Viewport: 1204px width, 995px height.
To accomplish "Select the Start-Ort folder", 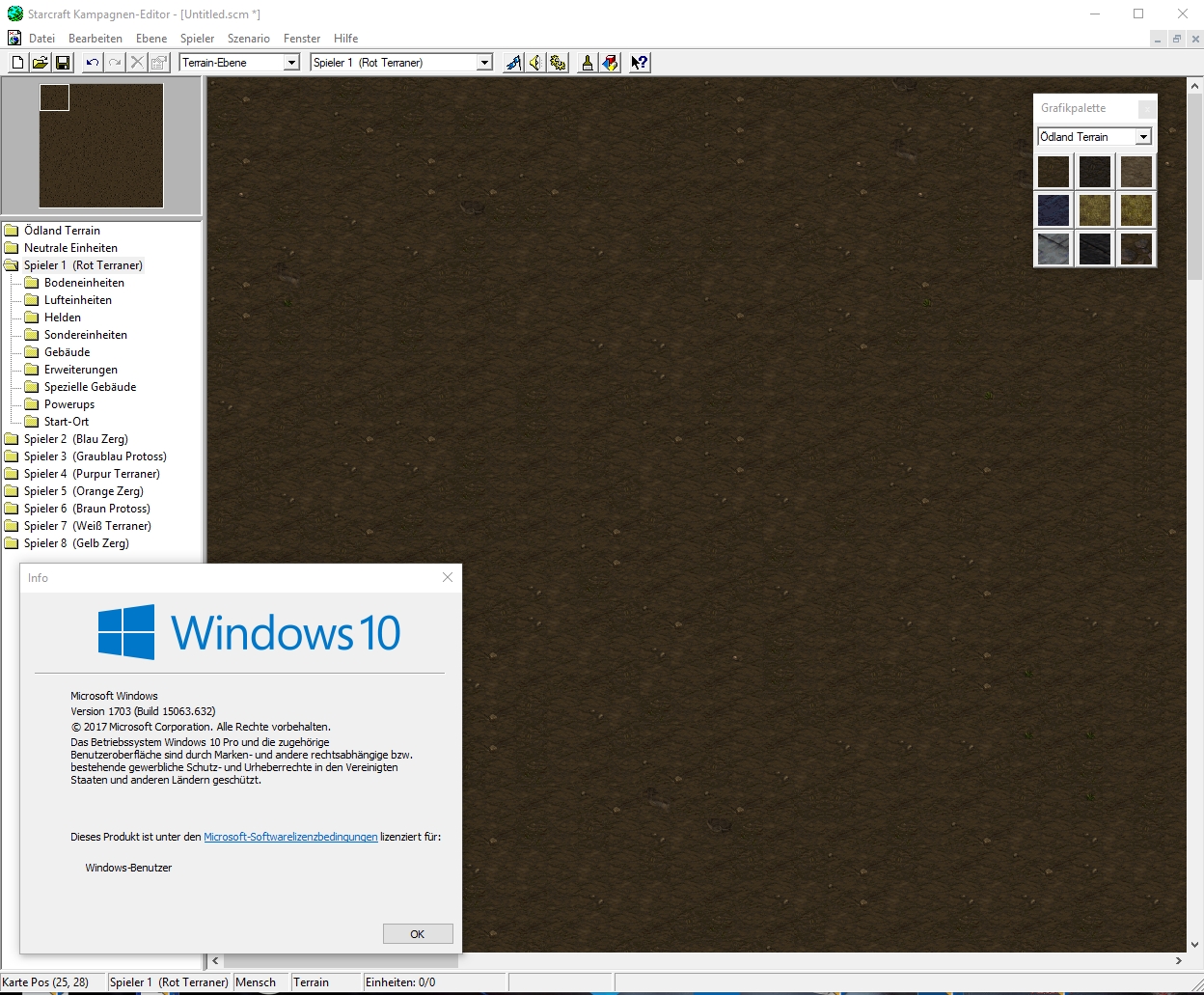I will [x=57, y=422].
